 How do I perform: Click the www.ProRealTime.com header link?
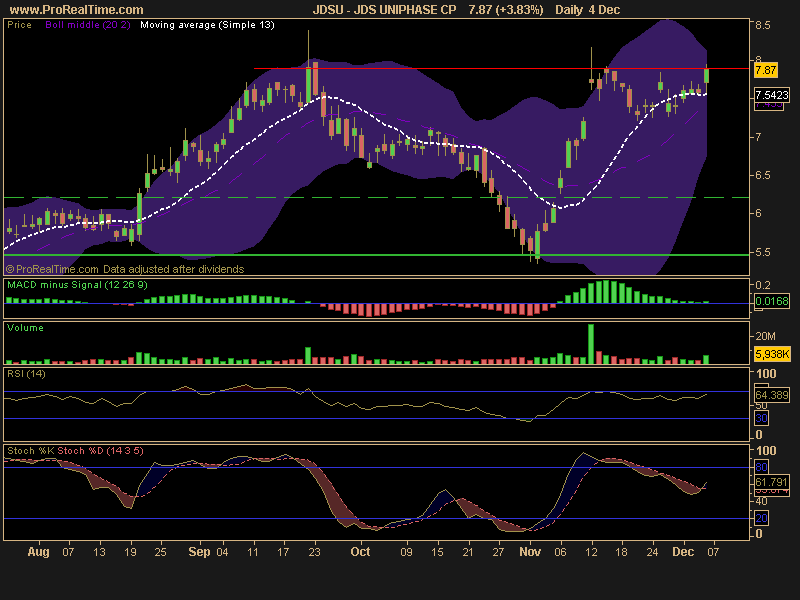pos(77,10)
